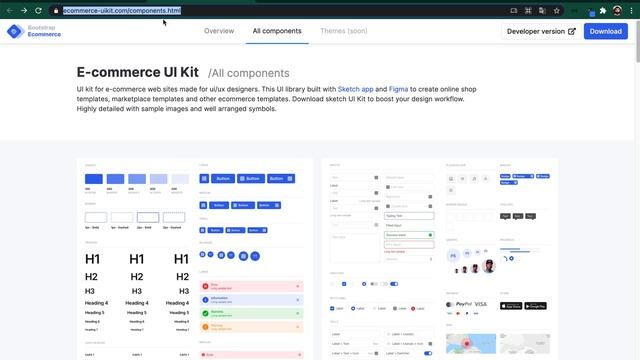Open the Chrome three-dot menu

631,11
